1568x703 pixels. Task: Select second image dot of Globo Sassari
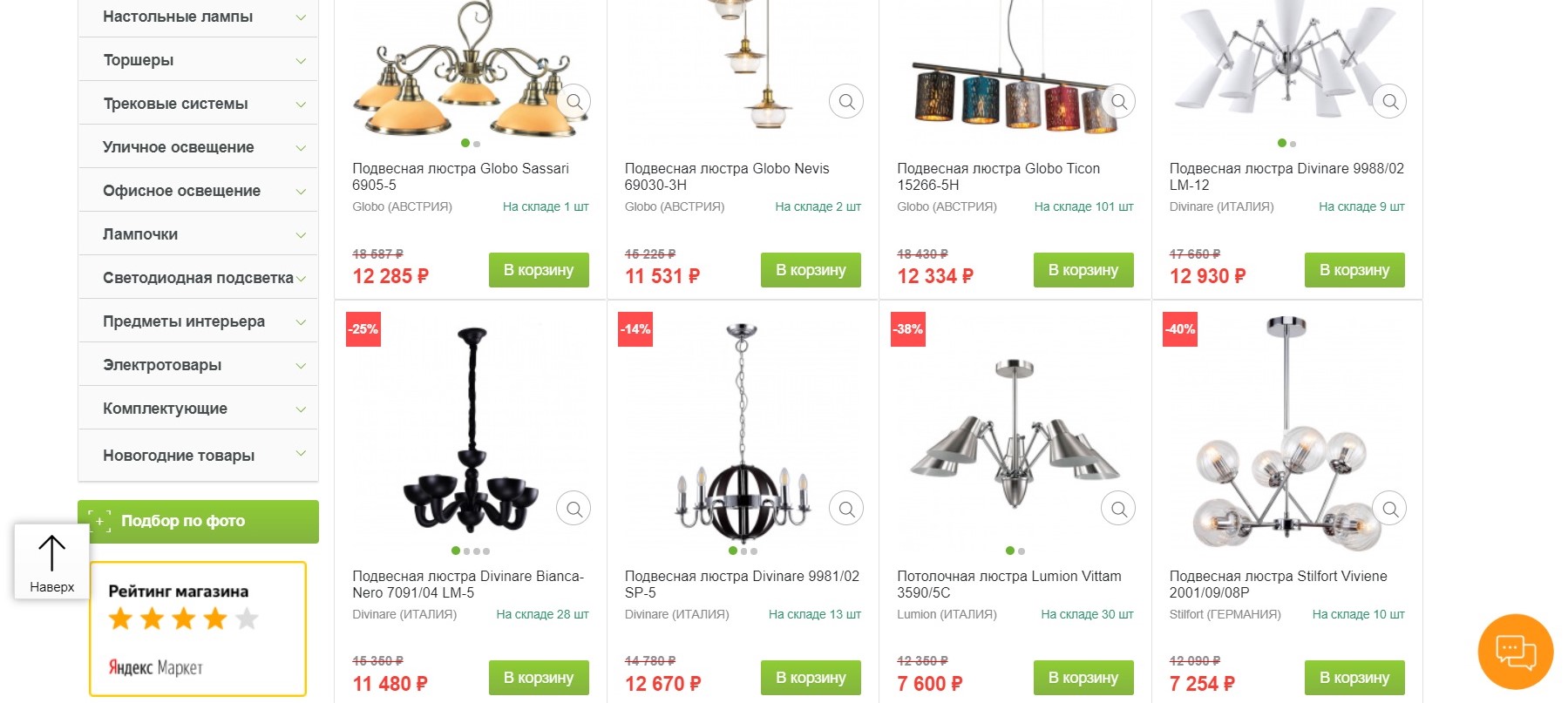[477, 144]
